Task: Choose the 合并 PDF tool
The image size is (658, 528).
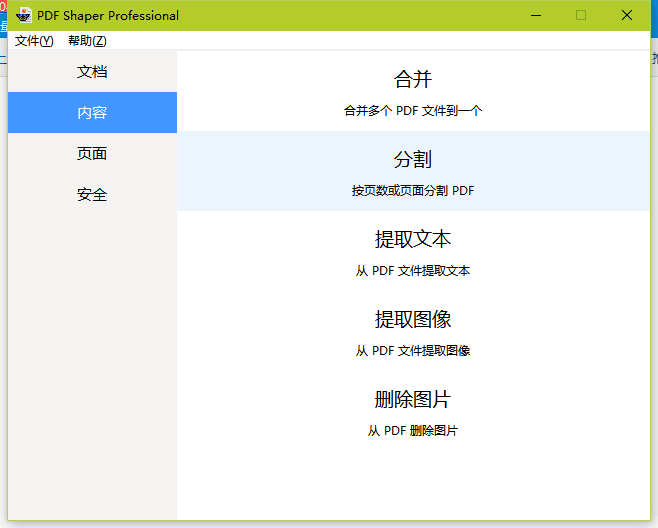Action: pyautogui.click(x=413, y=91)
